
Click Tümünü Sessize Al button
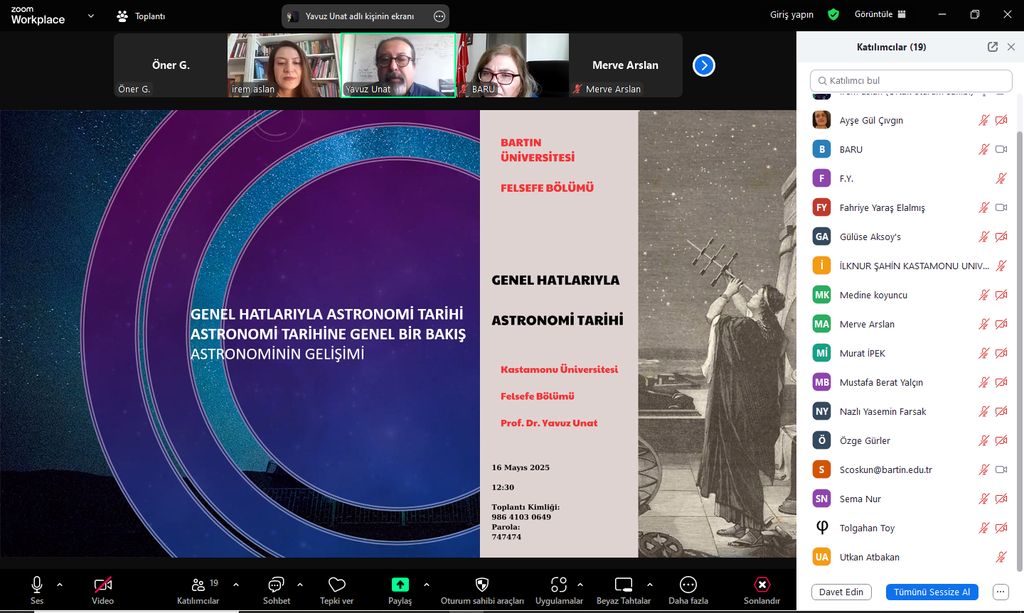coord(932,592)
